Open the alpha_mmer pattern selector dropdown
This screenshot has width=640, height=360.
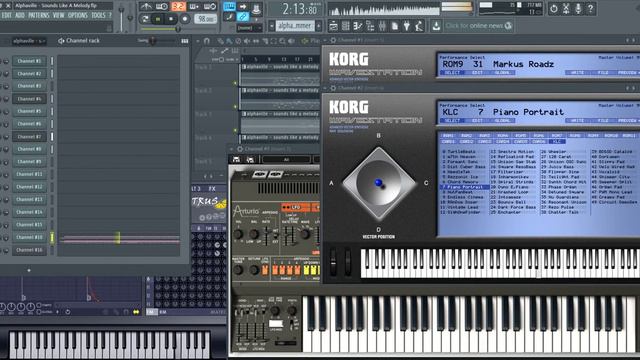tap(296, 26)
